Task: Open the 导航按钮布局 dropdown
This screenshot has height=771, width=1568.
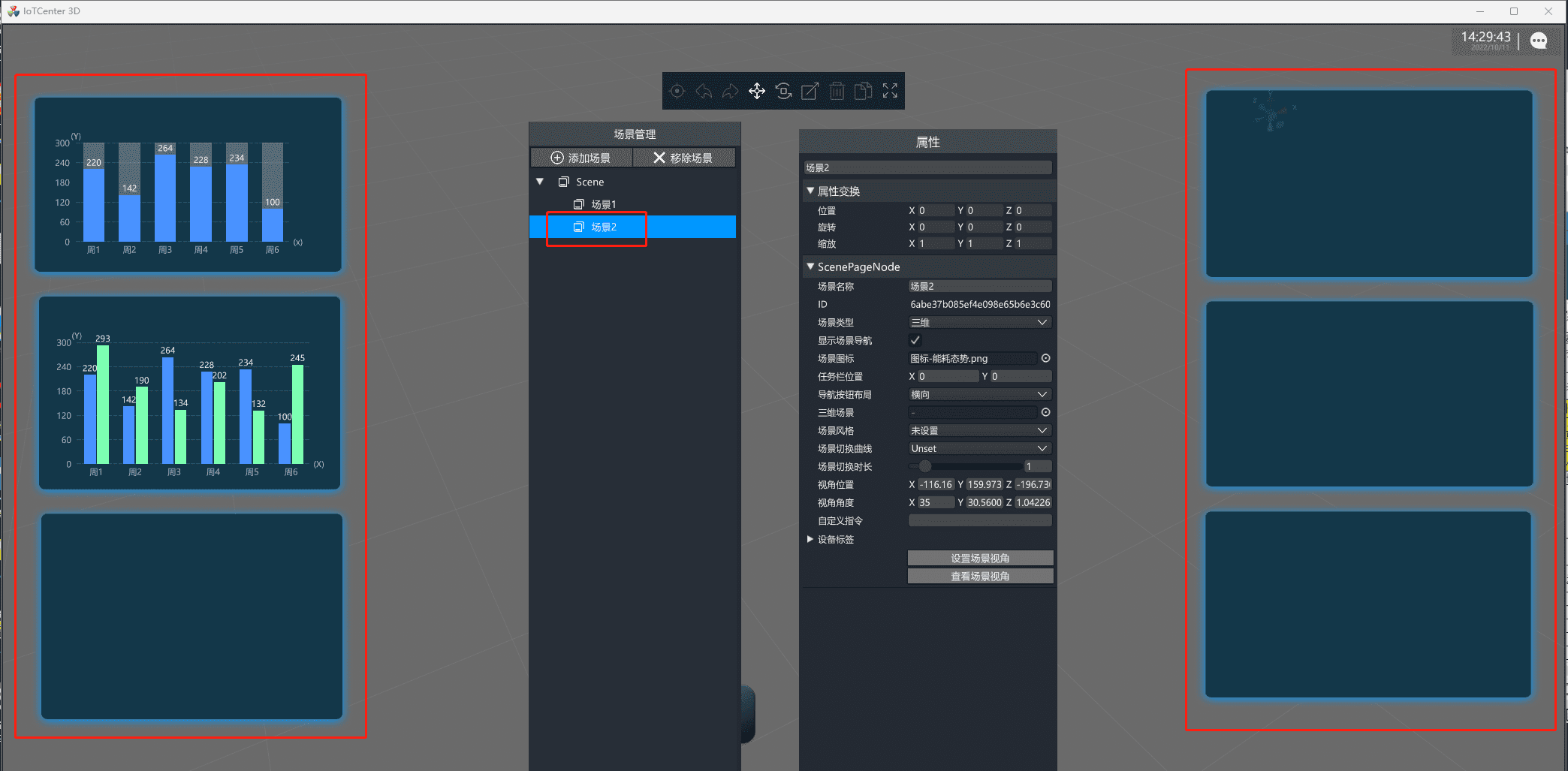Action: [979, 394]
